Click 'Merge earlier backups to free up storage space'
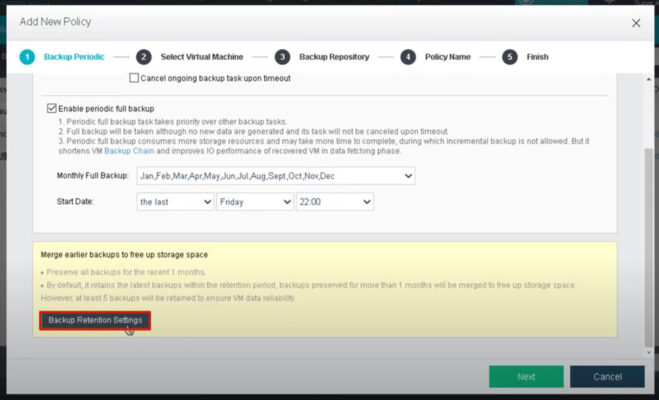659x400 pixels. pyautogui.click(x=124, y=255)
